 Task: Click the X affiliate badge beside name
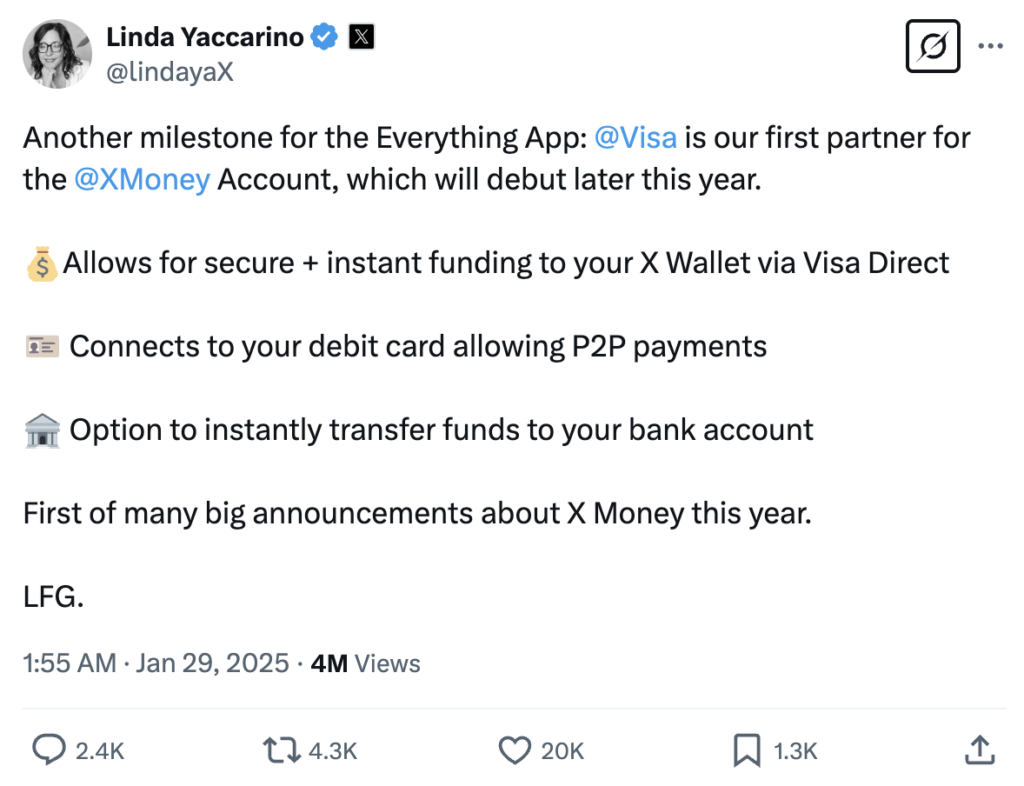pyautogui.click(x=360, y=38)
